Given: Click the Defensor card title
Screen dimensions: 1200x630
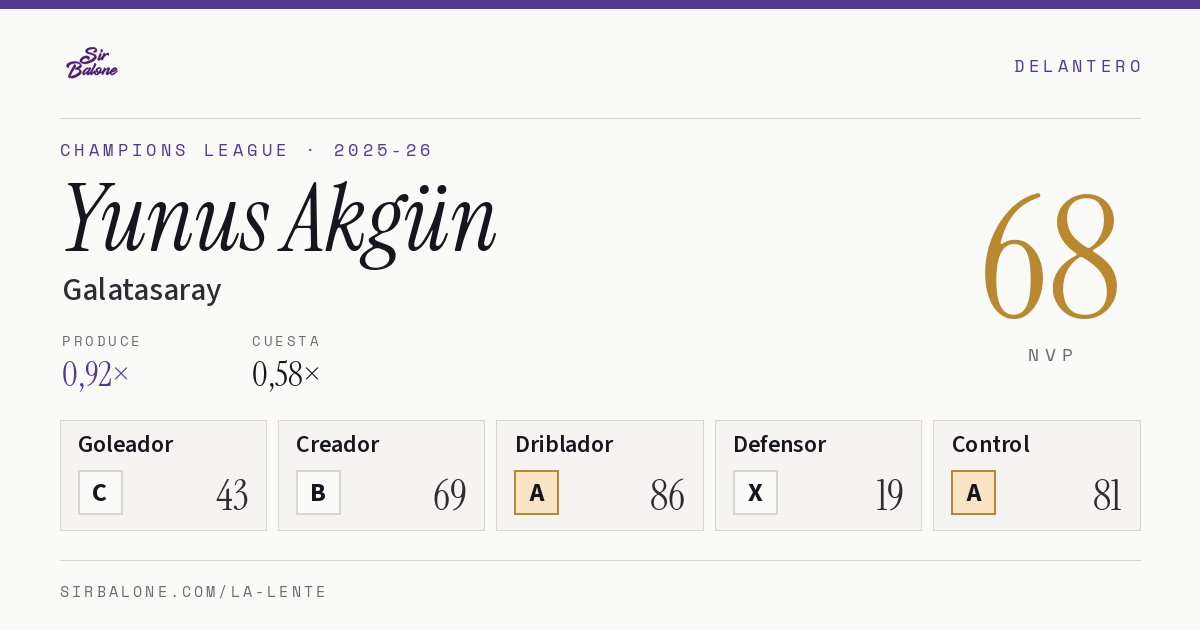Looking at the screenshot, I should [780, 444].
